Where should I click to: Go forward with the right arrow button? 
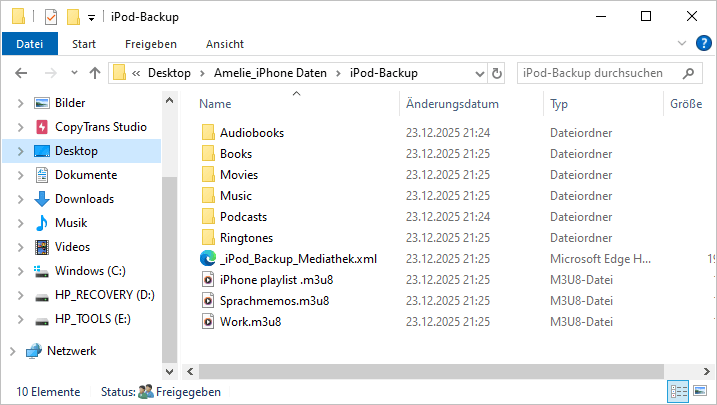50,73
